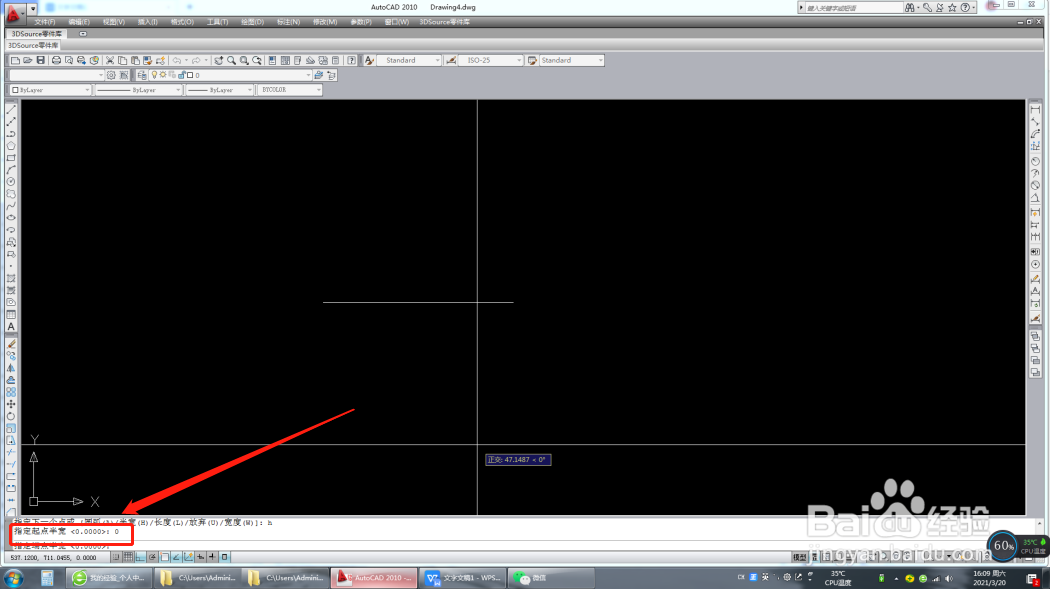This screenshot has width=1051, height=590.
Task: Toggle Quick Properties in status bar
Action: tap(225, 556)
